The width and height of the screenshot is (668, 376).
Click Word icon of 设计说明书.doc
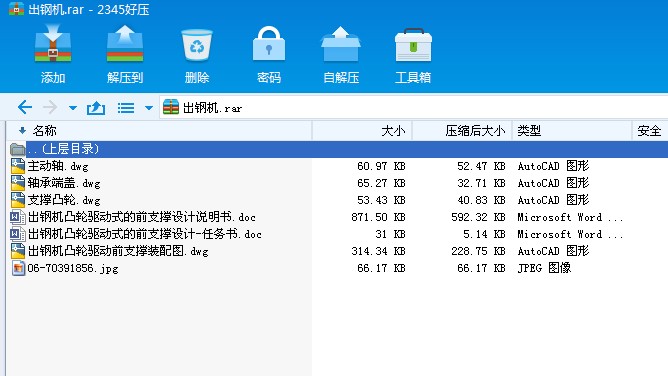point(17,217)
